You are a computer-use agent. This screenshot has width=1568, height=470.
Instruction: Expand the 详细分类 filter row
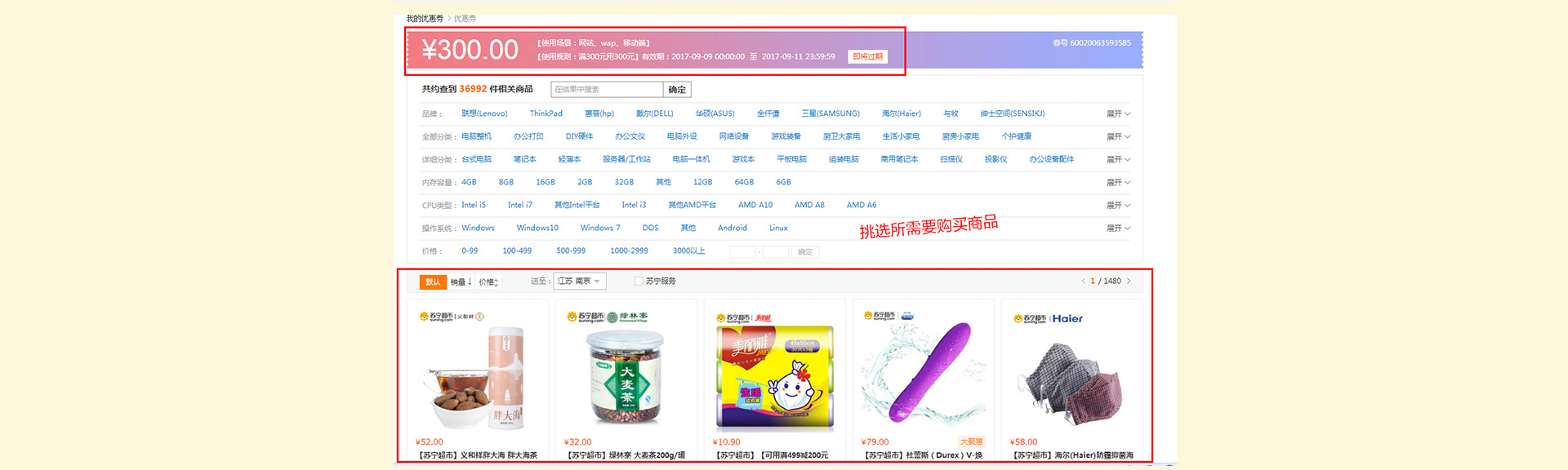1118,159
